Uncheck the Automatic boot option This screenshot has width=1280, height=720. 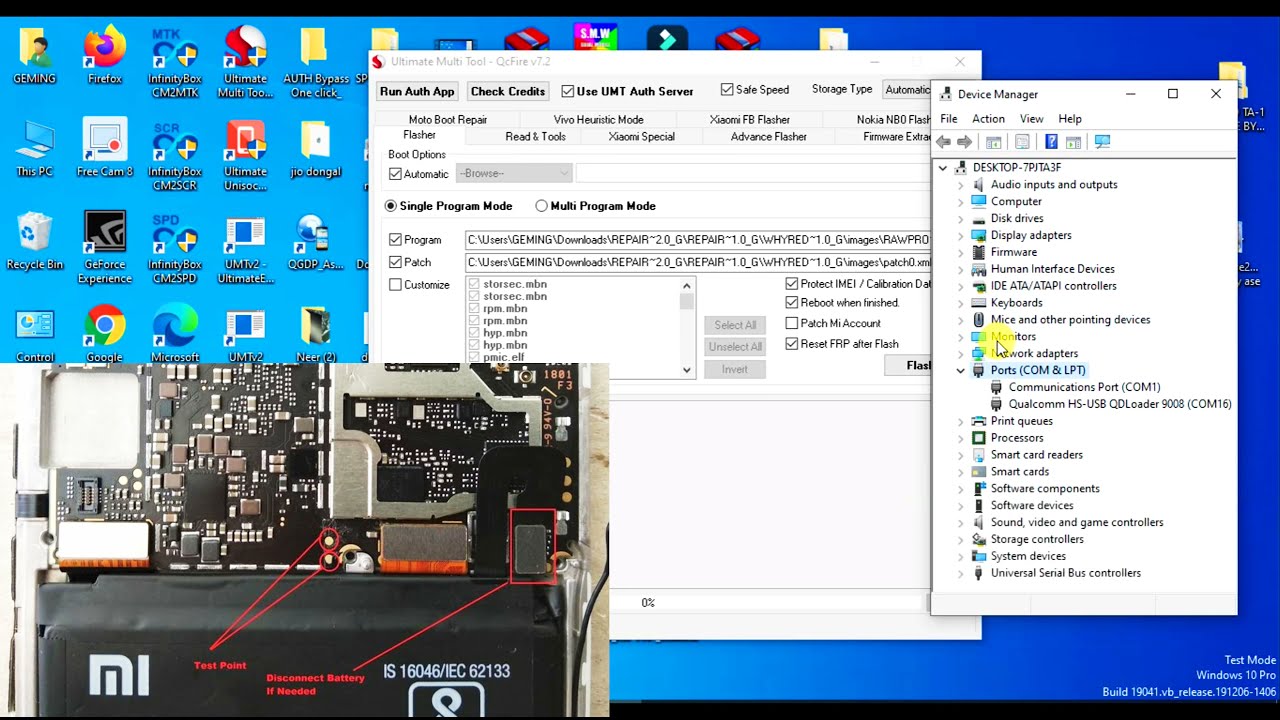(x=395, y=174)
